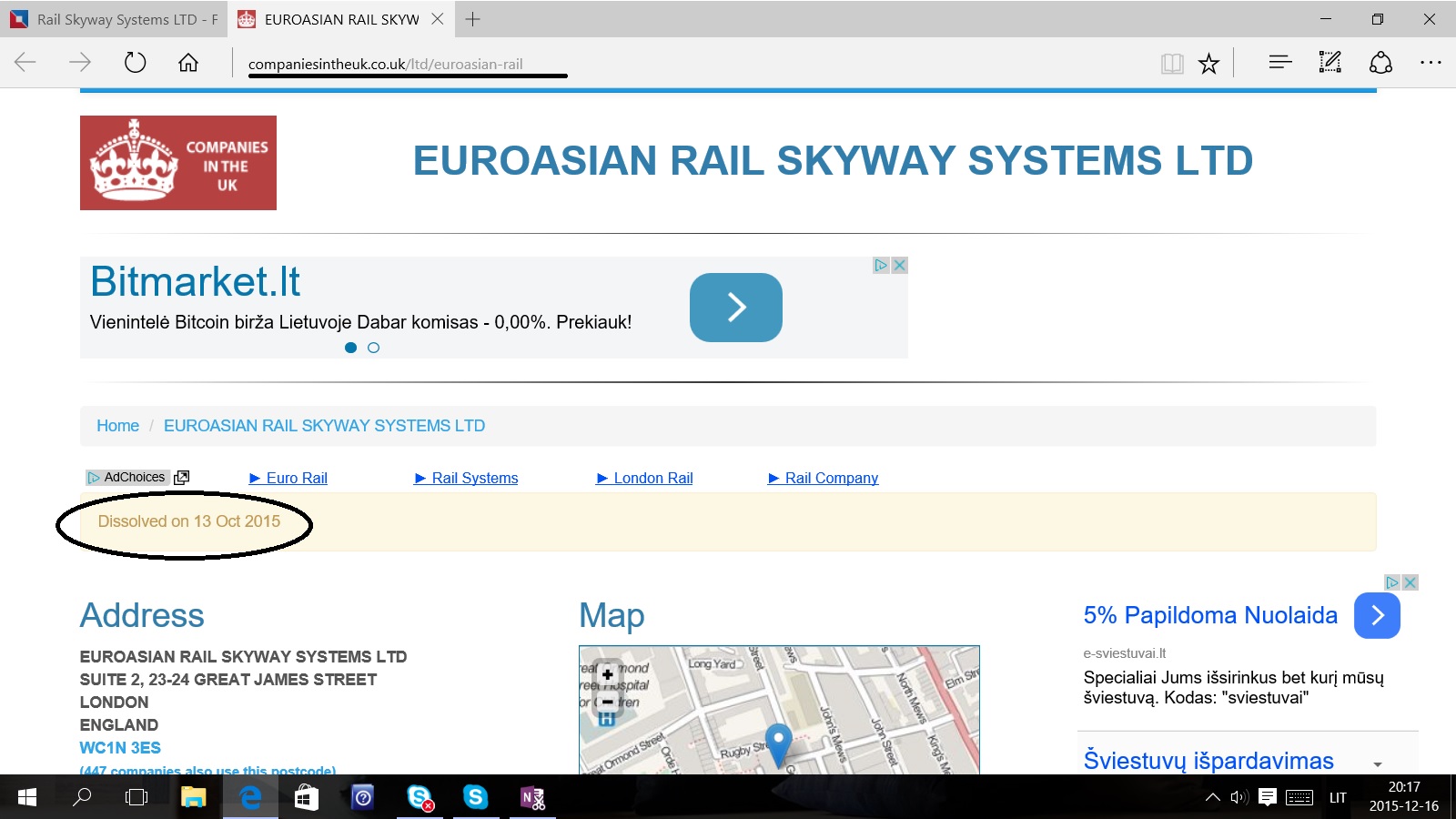Open the Action Center notifications
This screenshot has height=819, width=1456.
tap(1268, 798)
